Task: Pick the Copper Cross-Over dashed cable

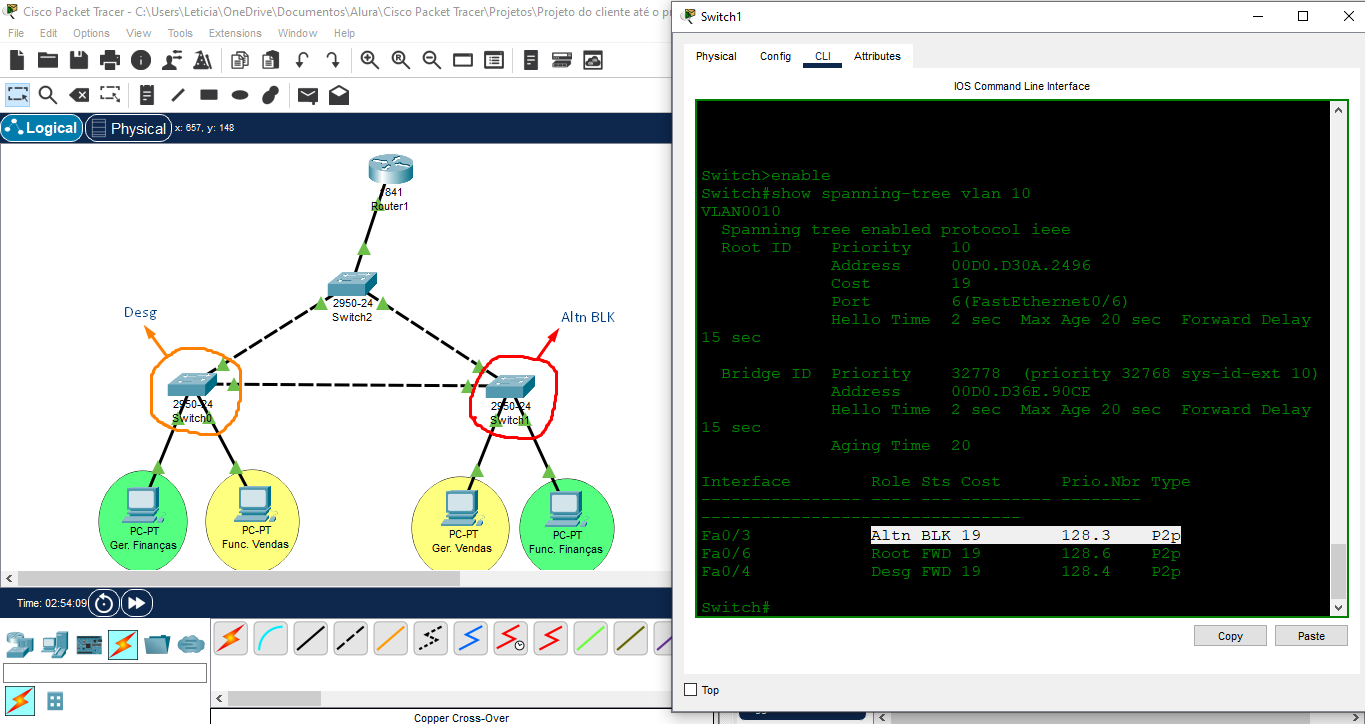Action: 350,638
